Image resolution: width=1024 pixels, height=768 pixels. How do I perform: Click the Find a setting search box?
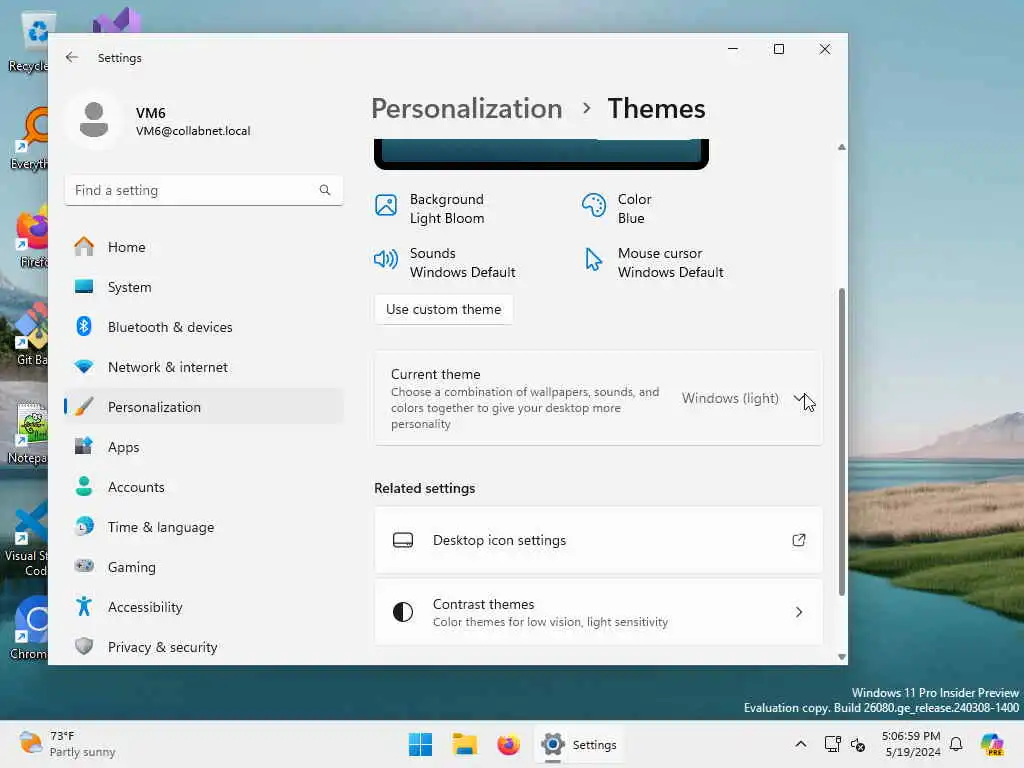(x=204, y=190)
